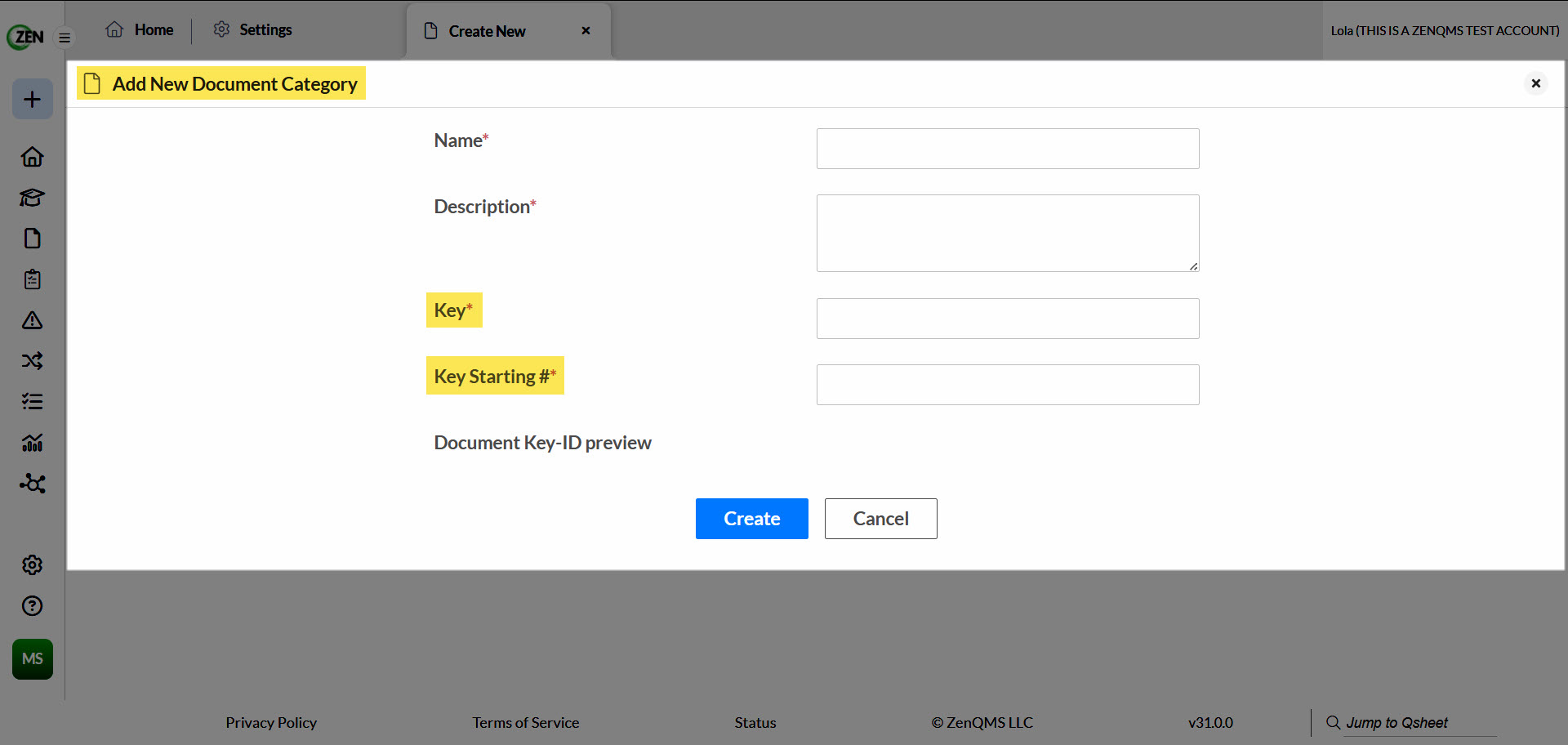Open the shuffle arrows change icon
The width and height of the screenshot is (1568, 745).
[33, 360]
